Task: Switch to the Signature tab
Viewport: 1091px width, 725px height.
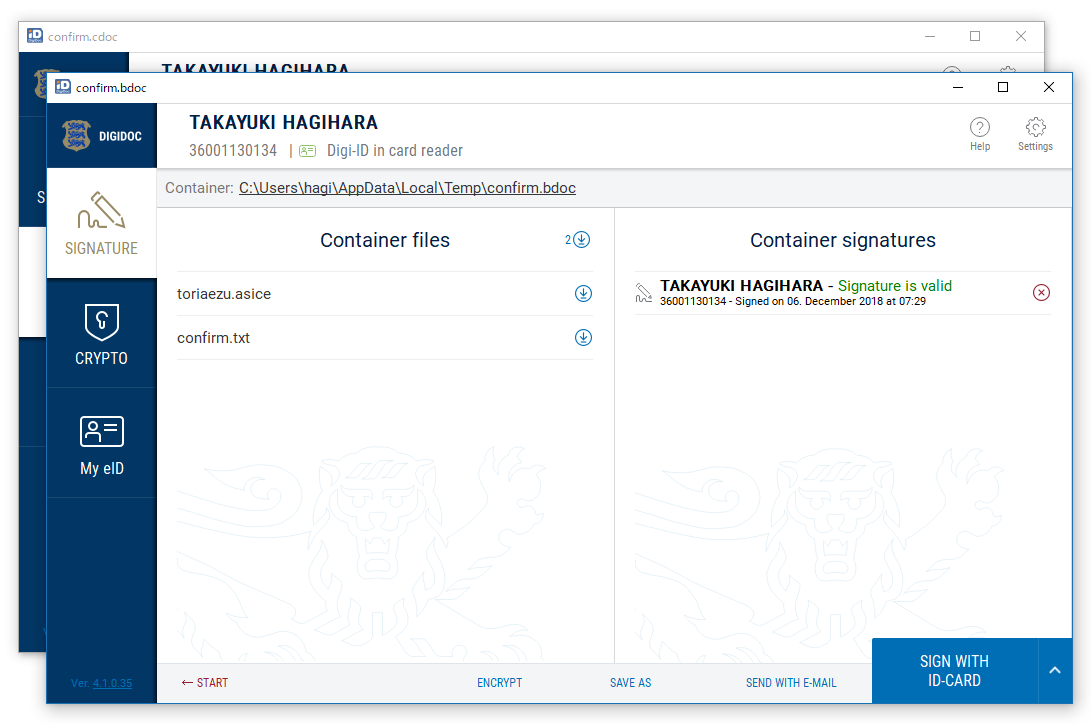Action: [x=101, y=223]
